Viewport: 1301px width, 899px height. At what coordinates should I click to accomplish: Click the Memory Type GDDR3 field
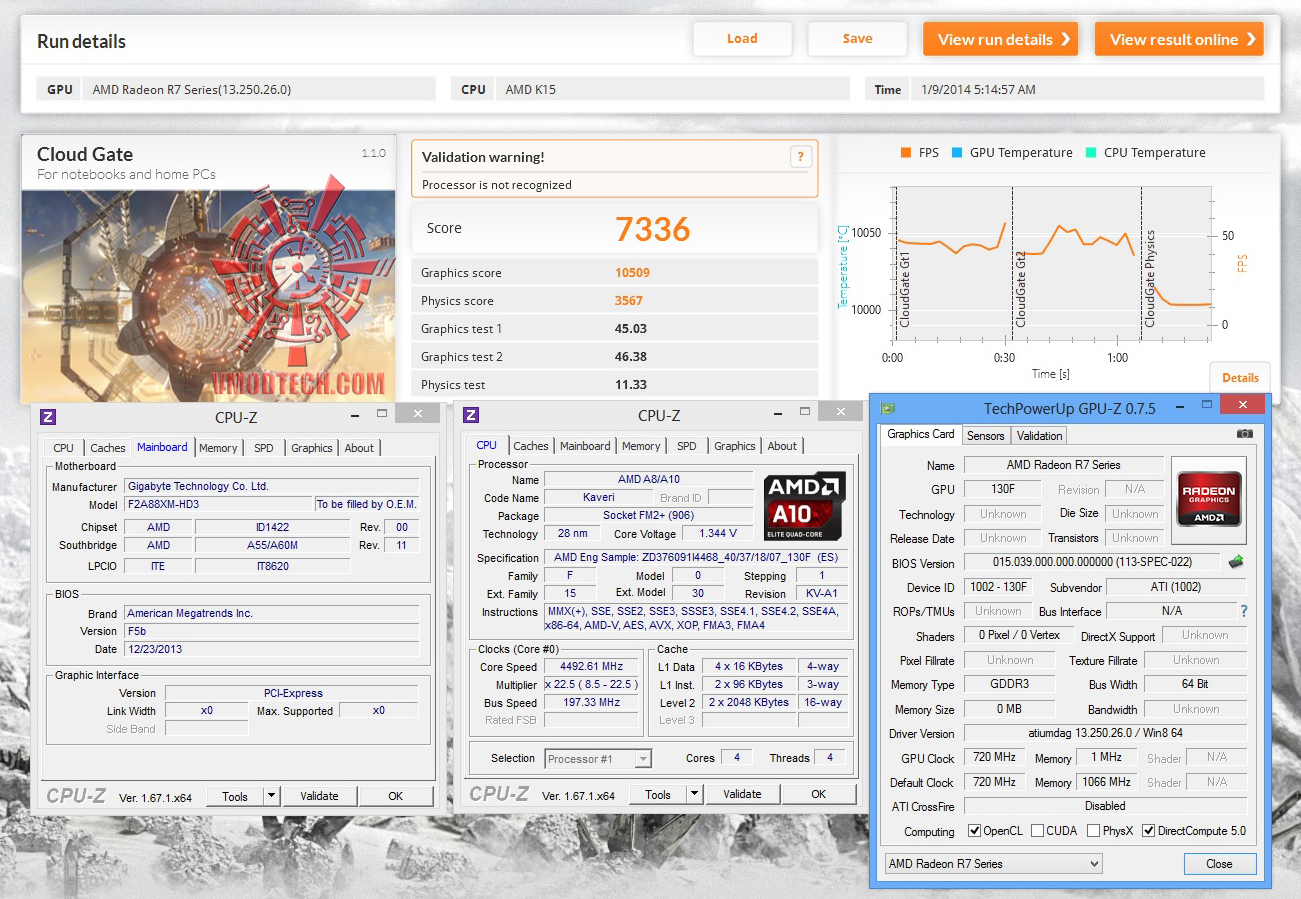1009,685
